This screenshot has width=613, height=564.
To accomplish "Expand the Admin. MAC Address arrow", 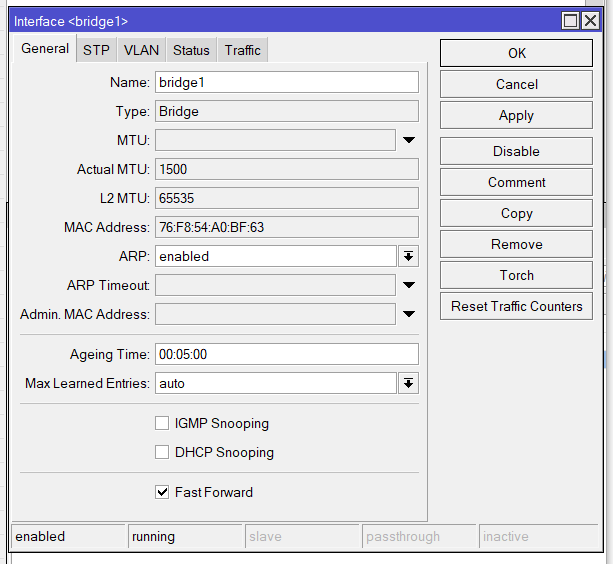I will [x=409, y=314].
